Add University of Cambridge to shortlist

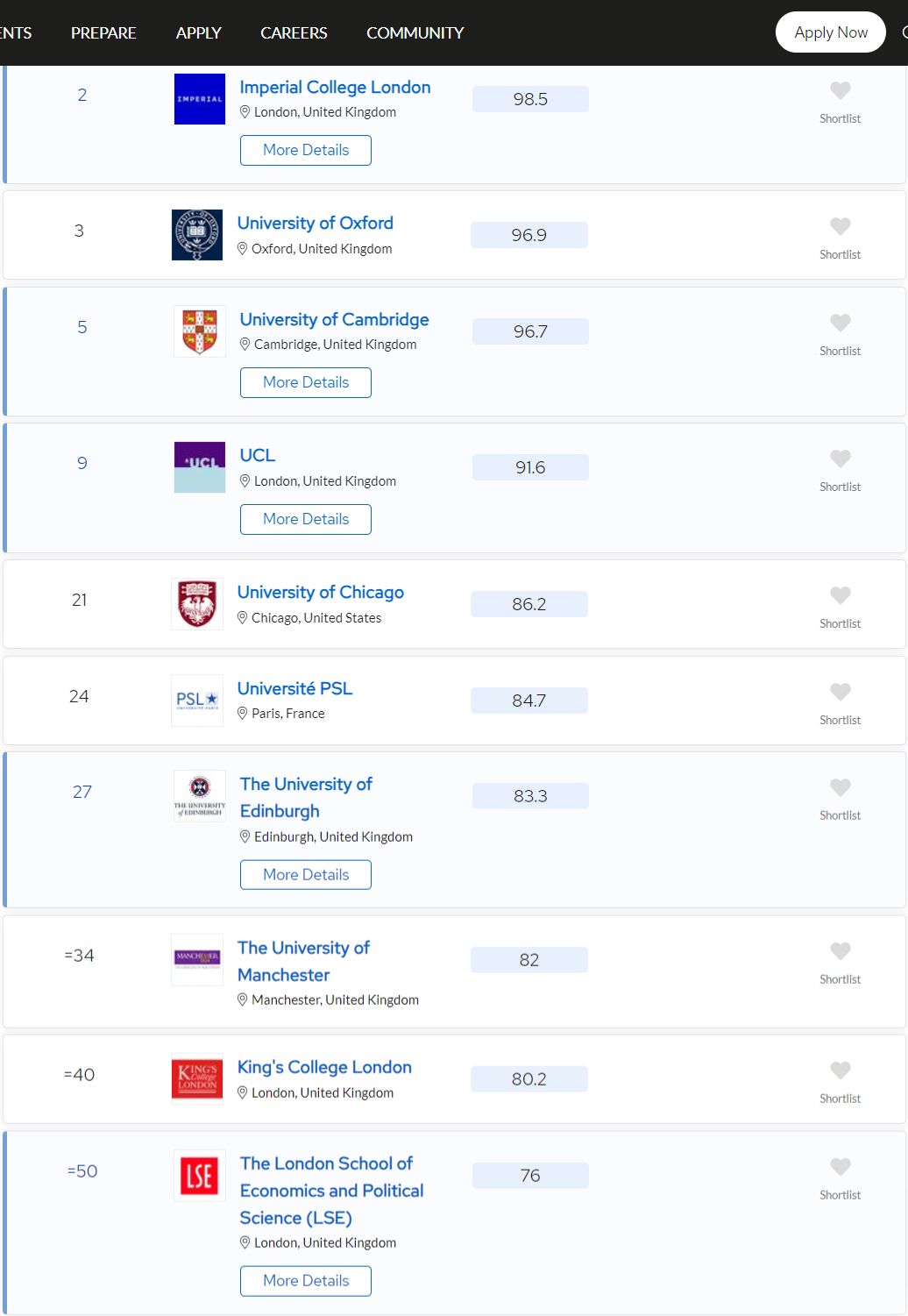point(840,323)
